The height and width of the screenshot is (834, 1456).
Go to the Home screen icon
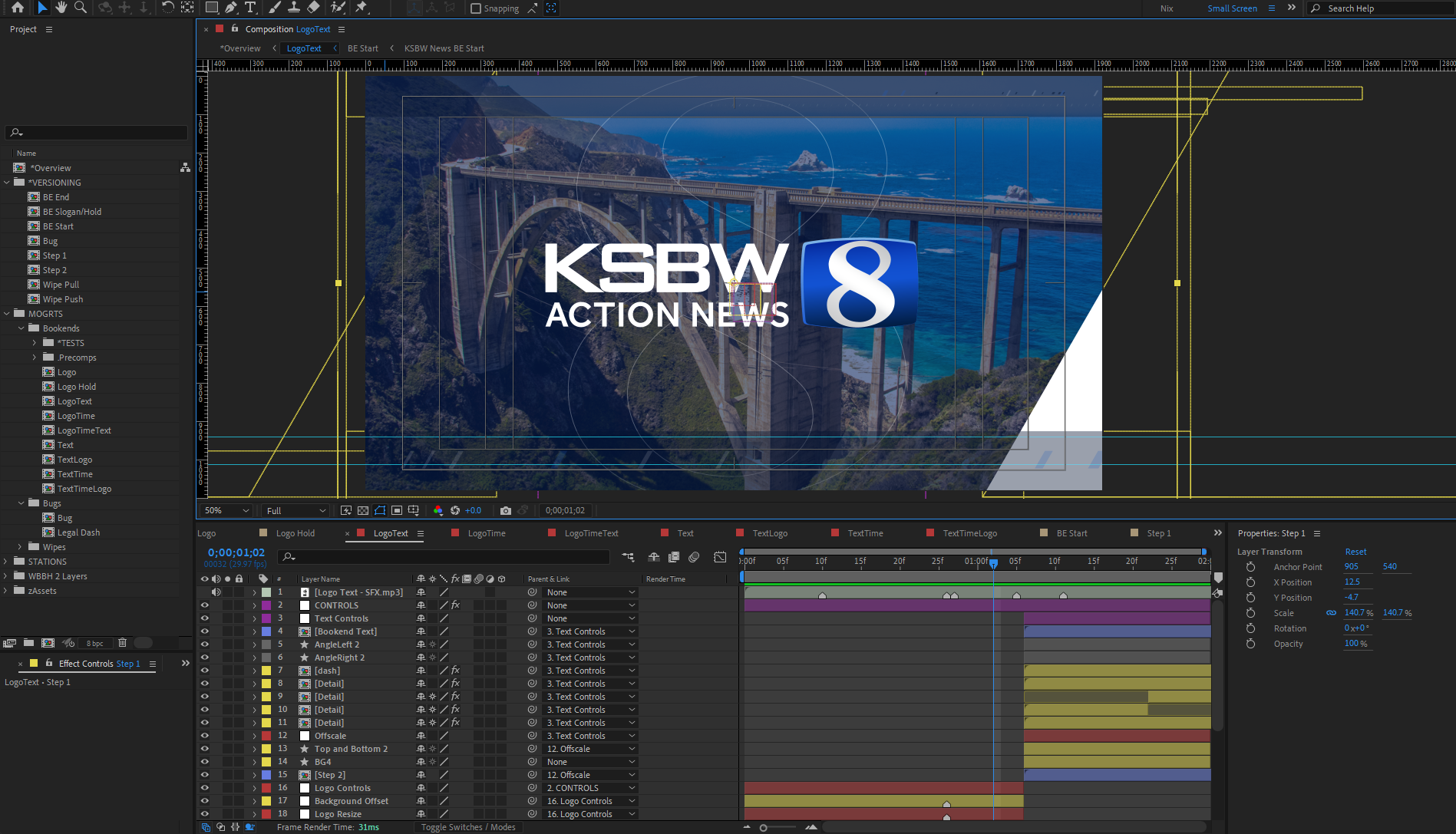pos(17,8)
